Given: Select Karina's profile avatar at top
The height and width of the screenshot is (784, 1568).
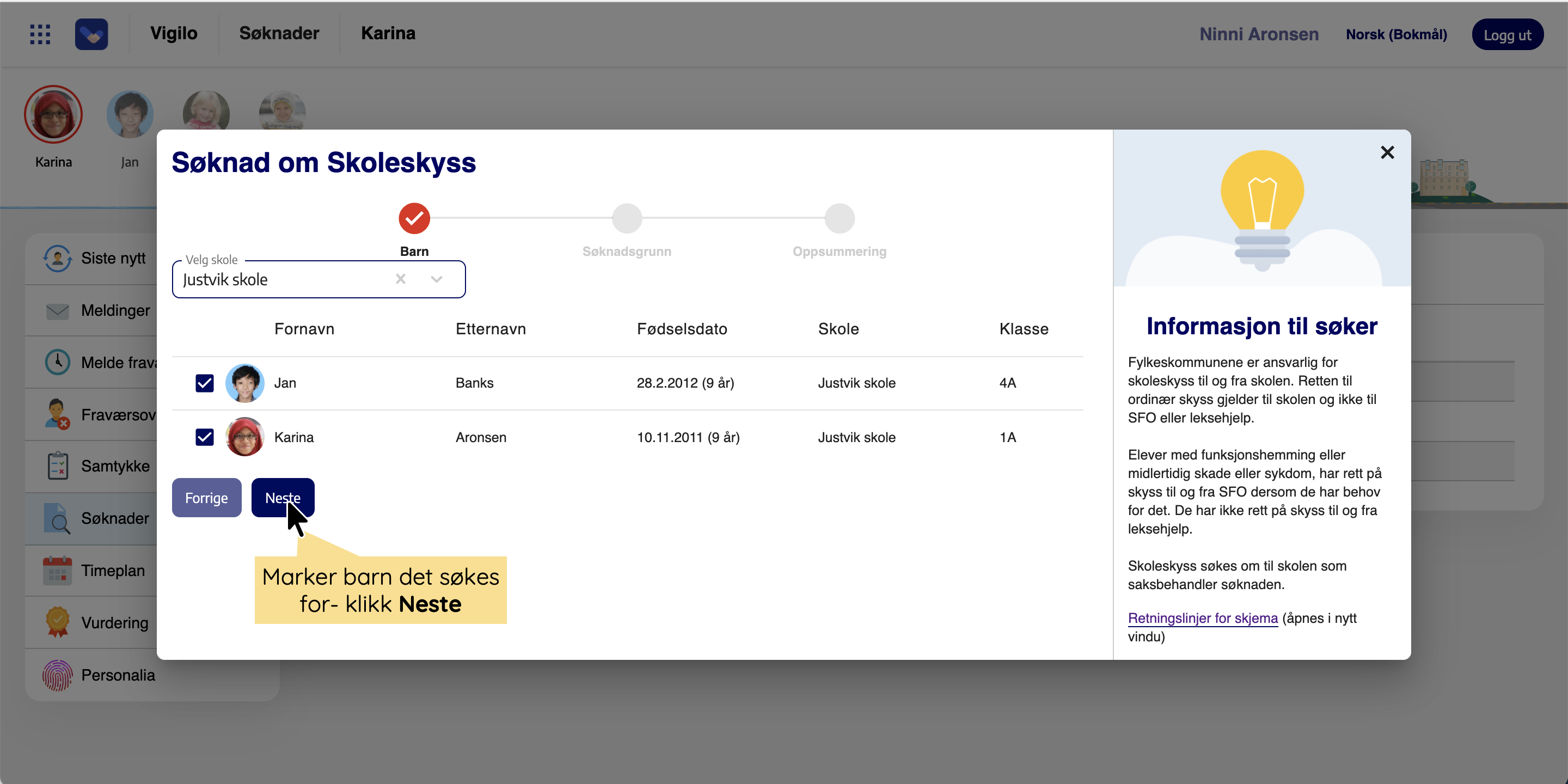Looking at the screenshot, I should 53,115.
